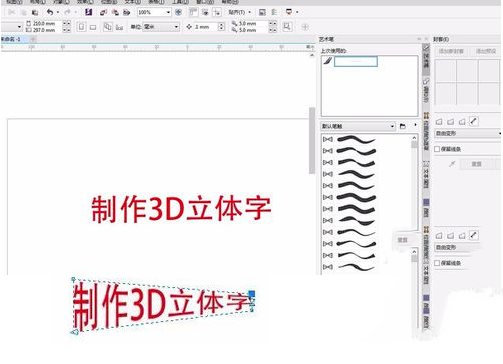Open the page size dropdown

coord(19,27)
